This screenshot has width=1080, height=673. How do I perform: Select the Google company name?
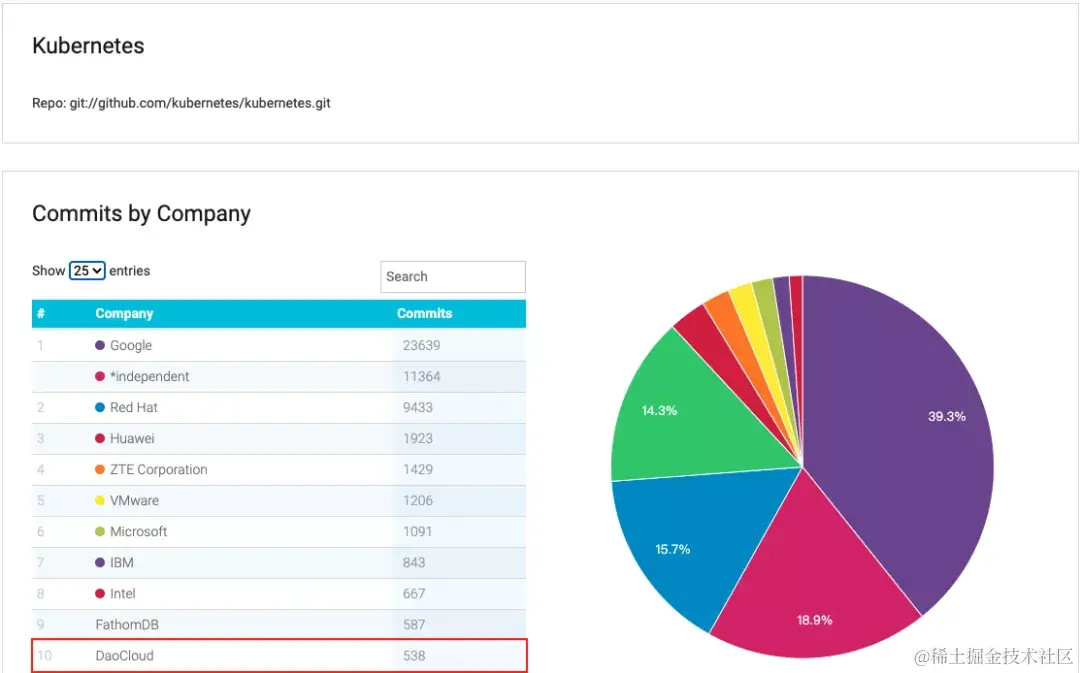pyautogui.click(x=131, y=345)
